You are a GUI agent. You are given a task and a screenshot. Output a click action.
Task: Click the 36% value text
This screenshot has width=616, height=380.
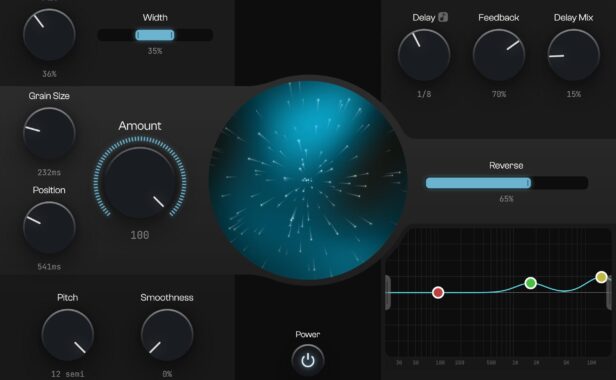(x=49, y=74)
